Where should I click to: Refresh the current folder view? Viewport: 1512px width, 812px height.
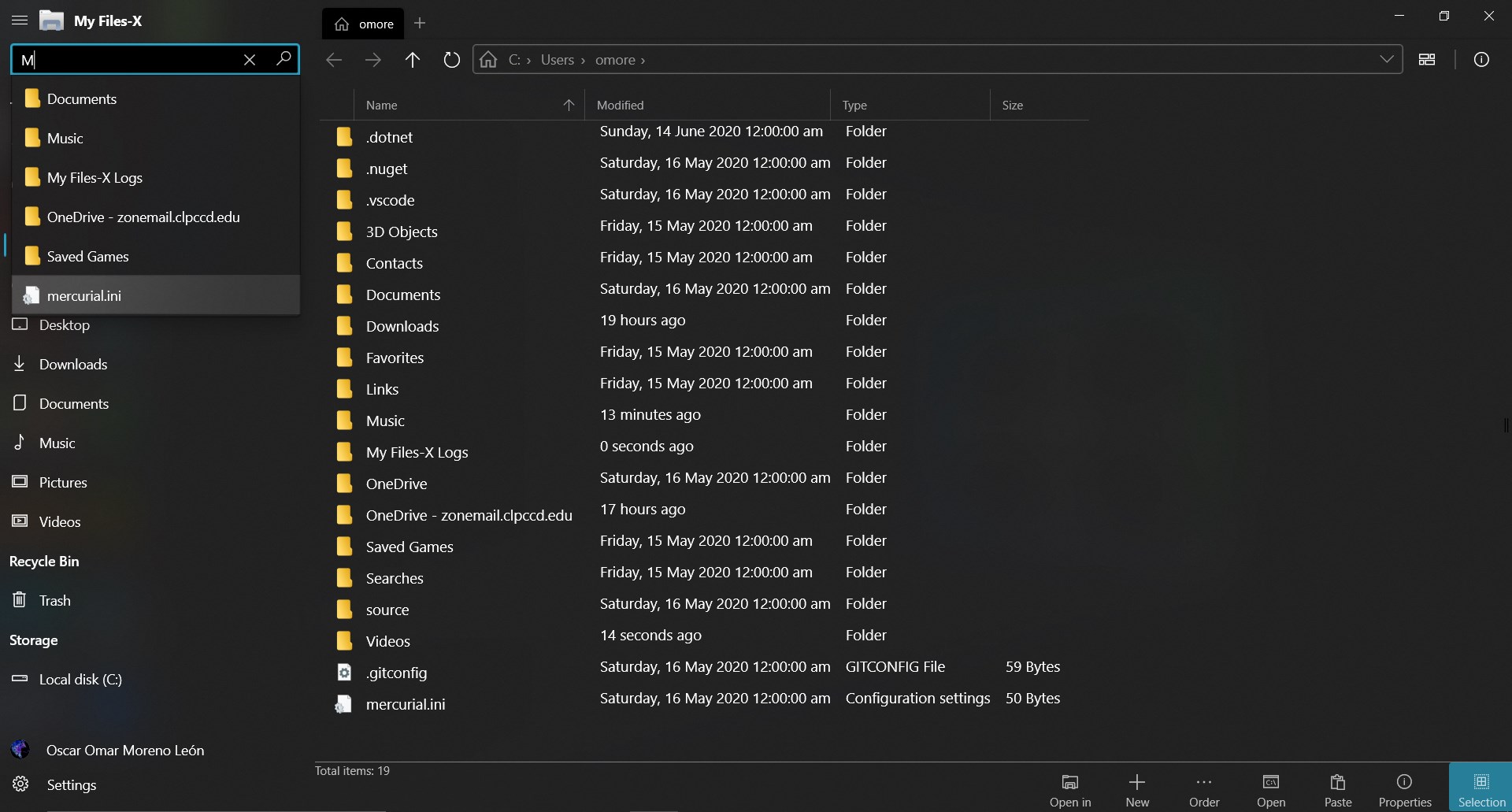(x=451, y=60)
